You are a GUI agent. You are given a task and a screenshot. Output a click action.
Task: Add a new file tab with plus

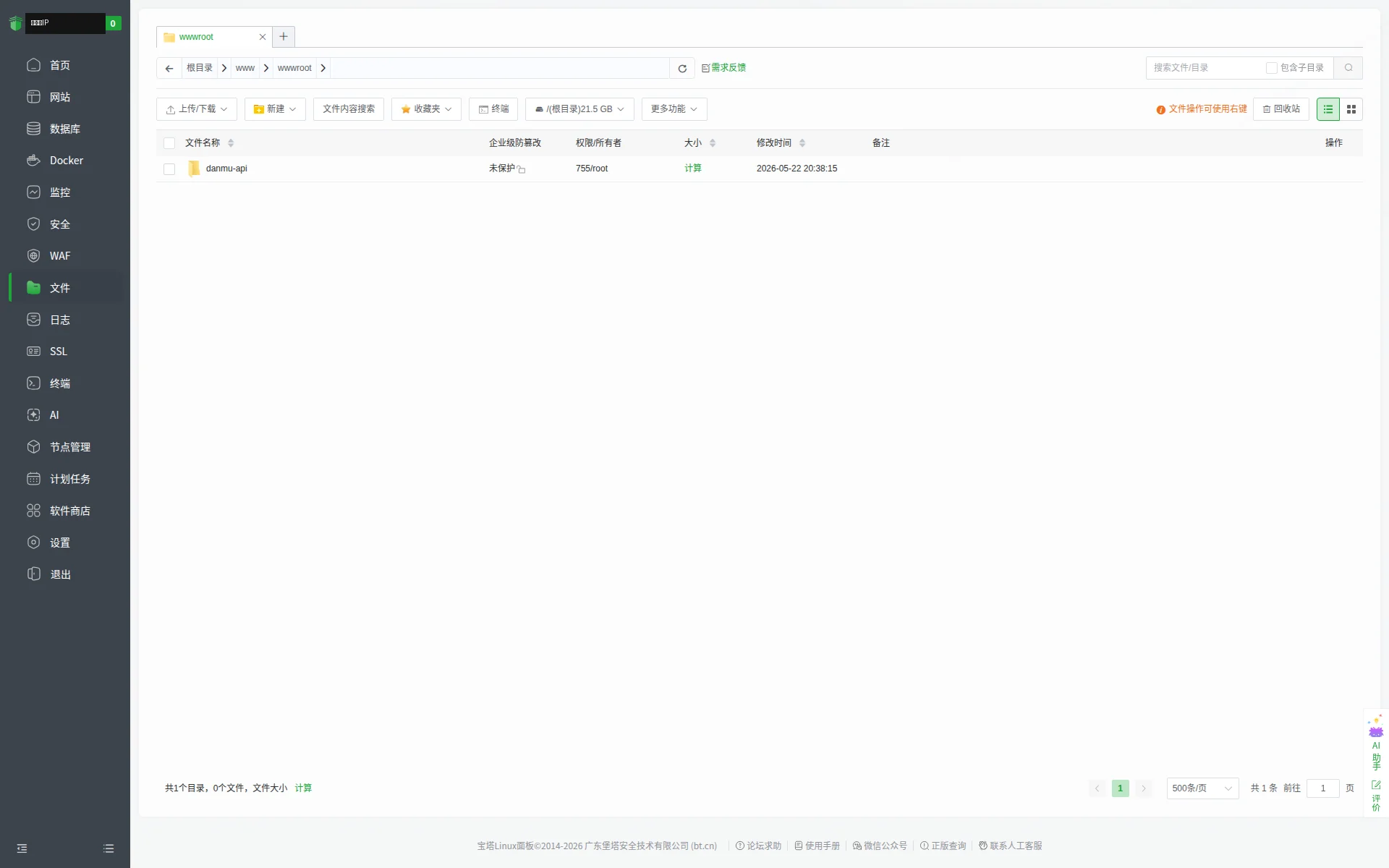tap(284, 36)
